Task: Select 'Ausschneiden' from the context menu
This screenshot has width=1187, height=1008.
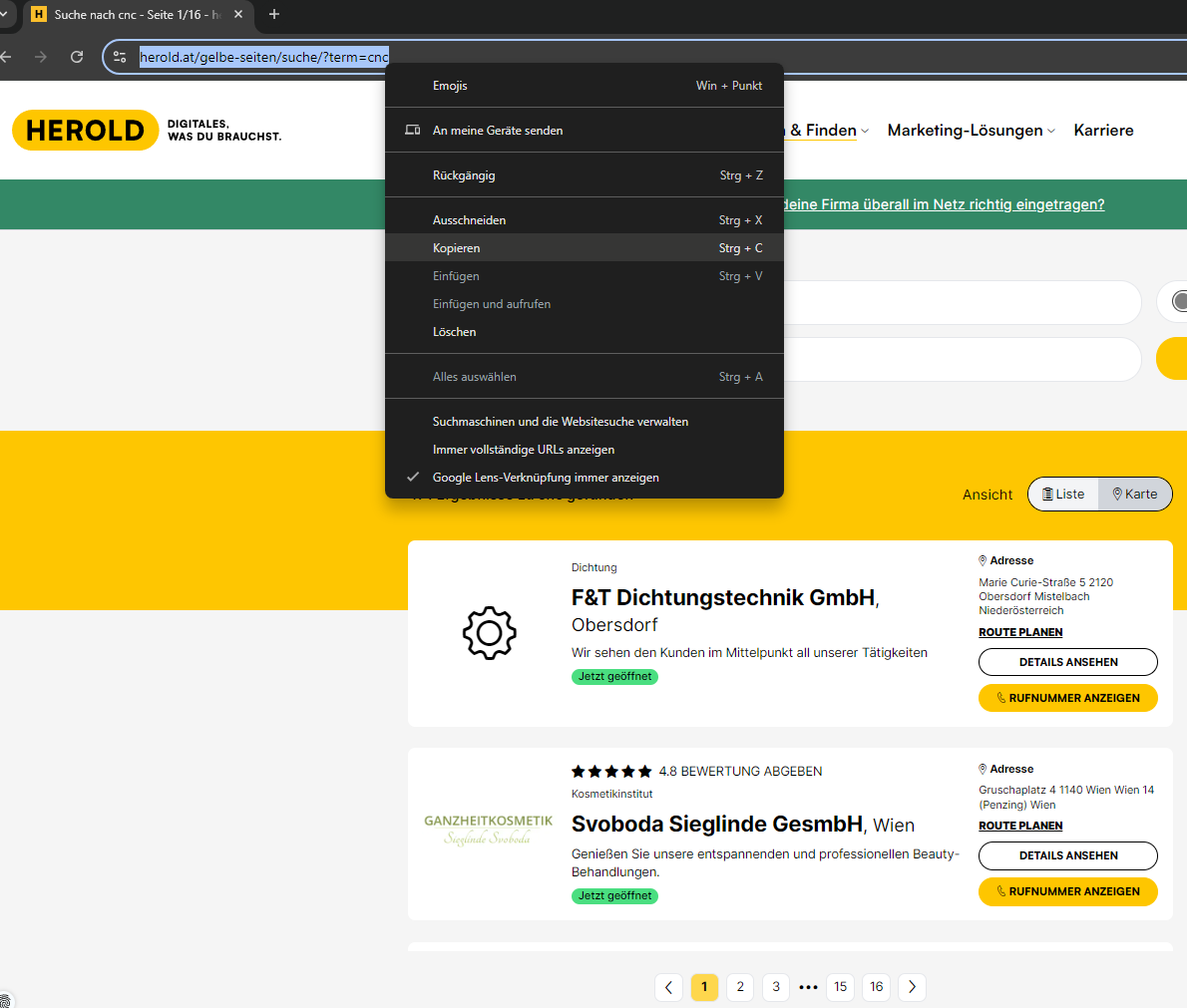Action: (469, 220)
